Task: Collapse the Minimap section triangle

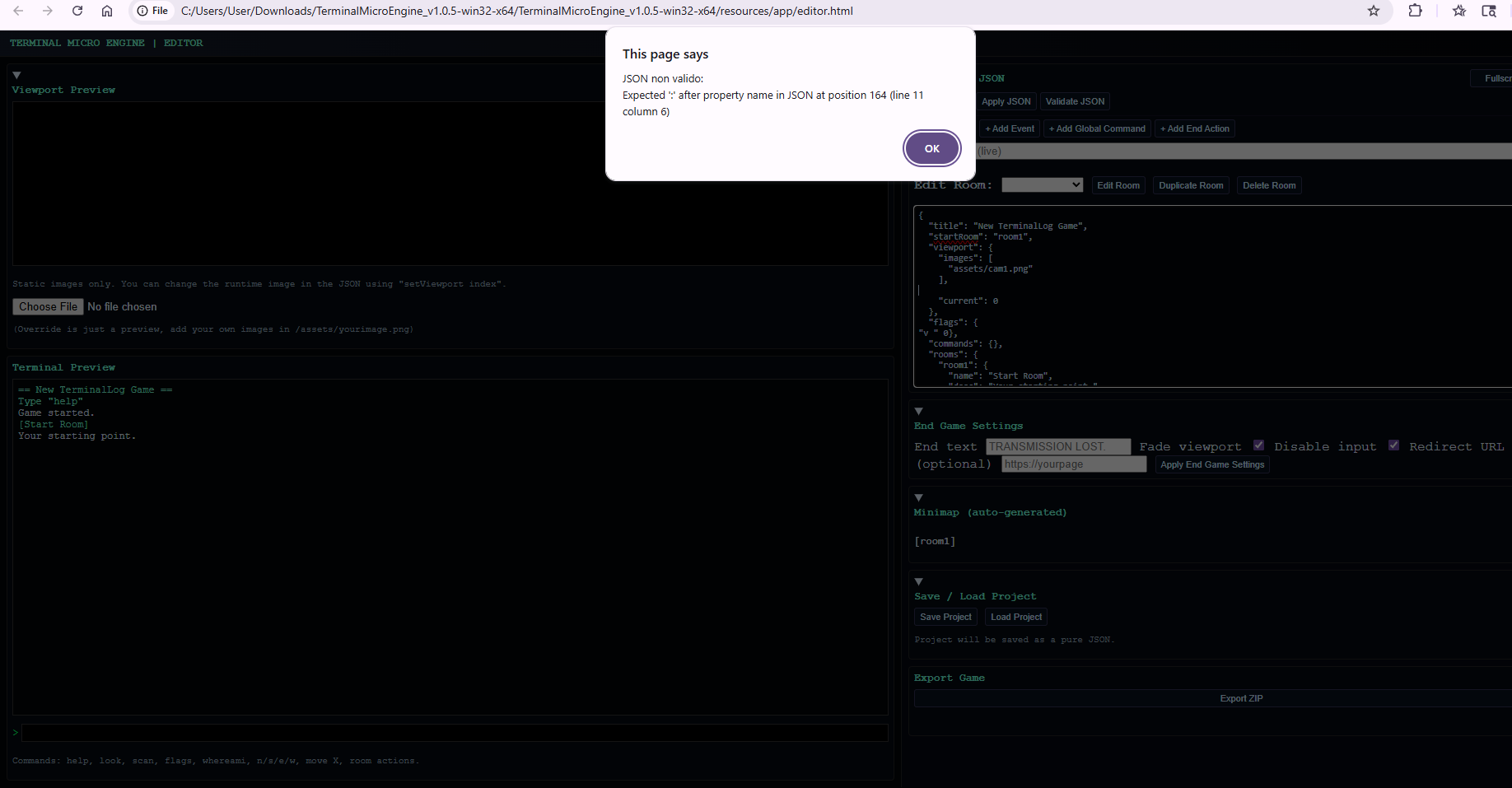Action: pyautogui.click(x=918, y=497)
